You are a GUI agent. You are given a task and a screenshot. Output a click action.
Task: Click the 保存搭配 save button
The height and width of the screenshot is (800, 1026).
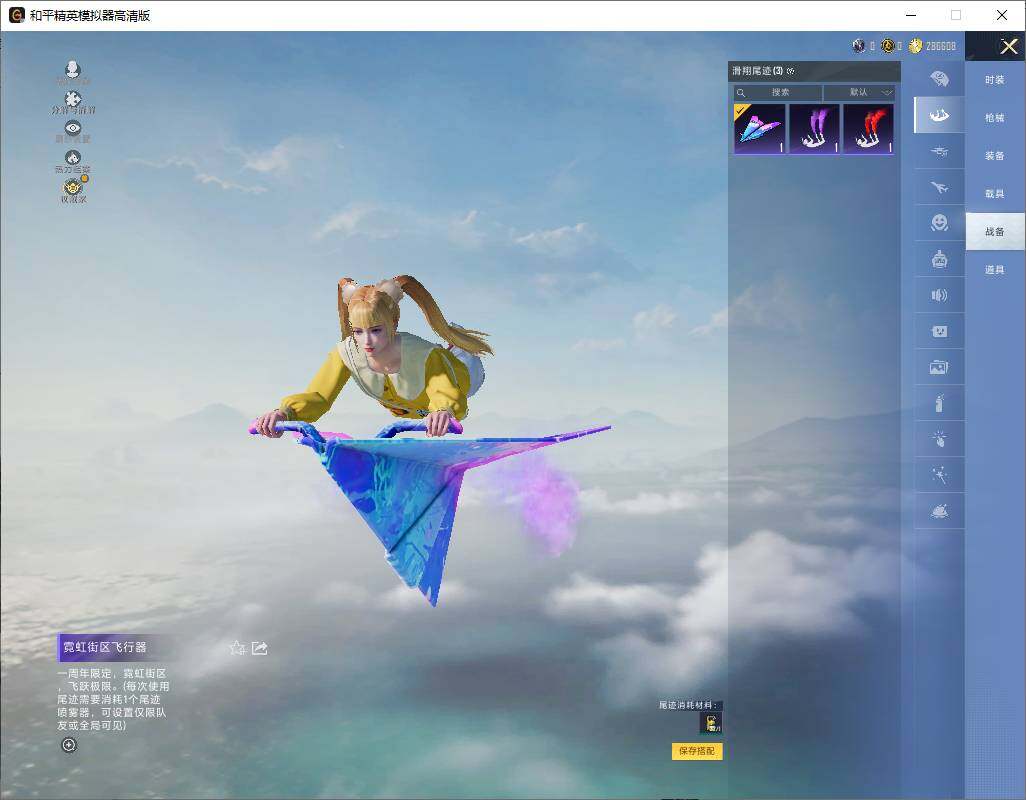pos(697,751)
